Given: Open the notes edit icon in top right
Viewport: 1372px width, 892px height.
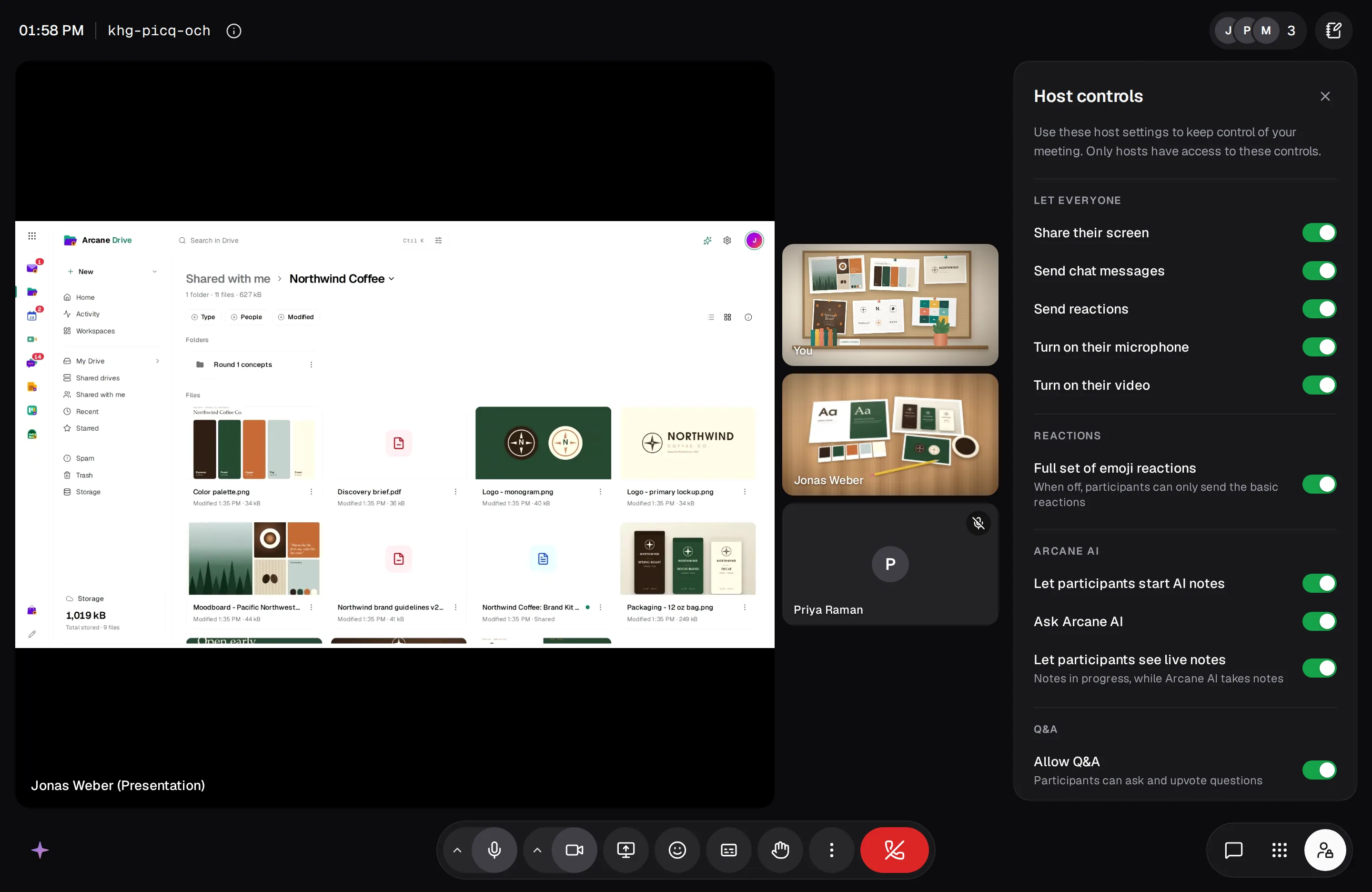Looking at the screenshot, I should coord(1333,30).
